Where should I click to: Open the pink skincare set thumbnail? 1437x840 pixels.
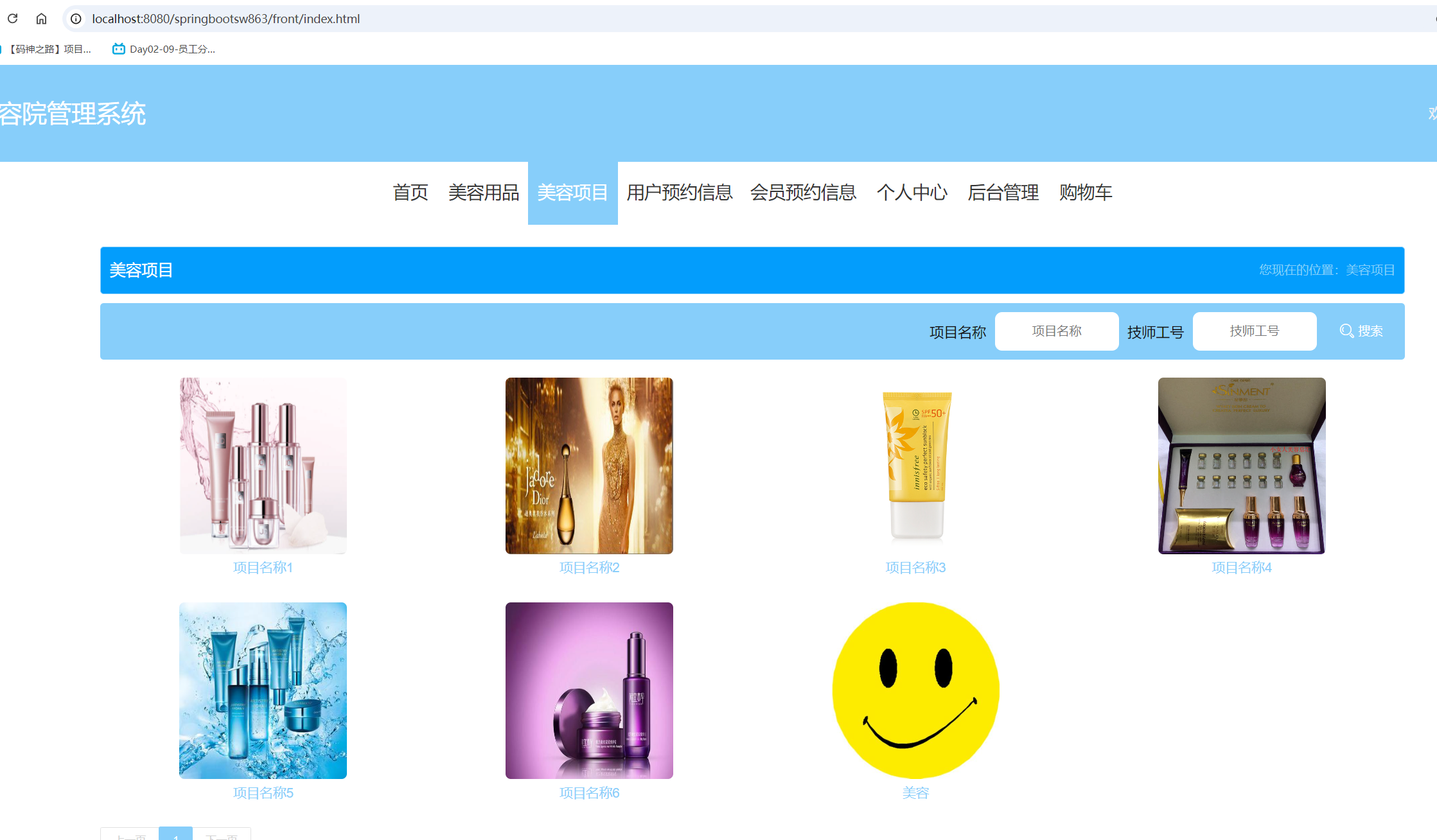[x=263, y=466]
